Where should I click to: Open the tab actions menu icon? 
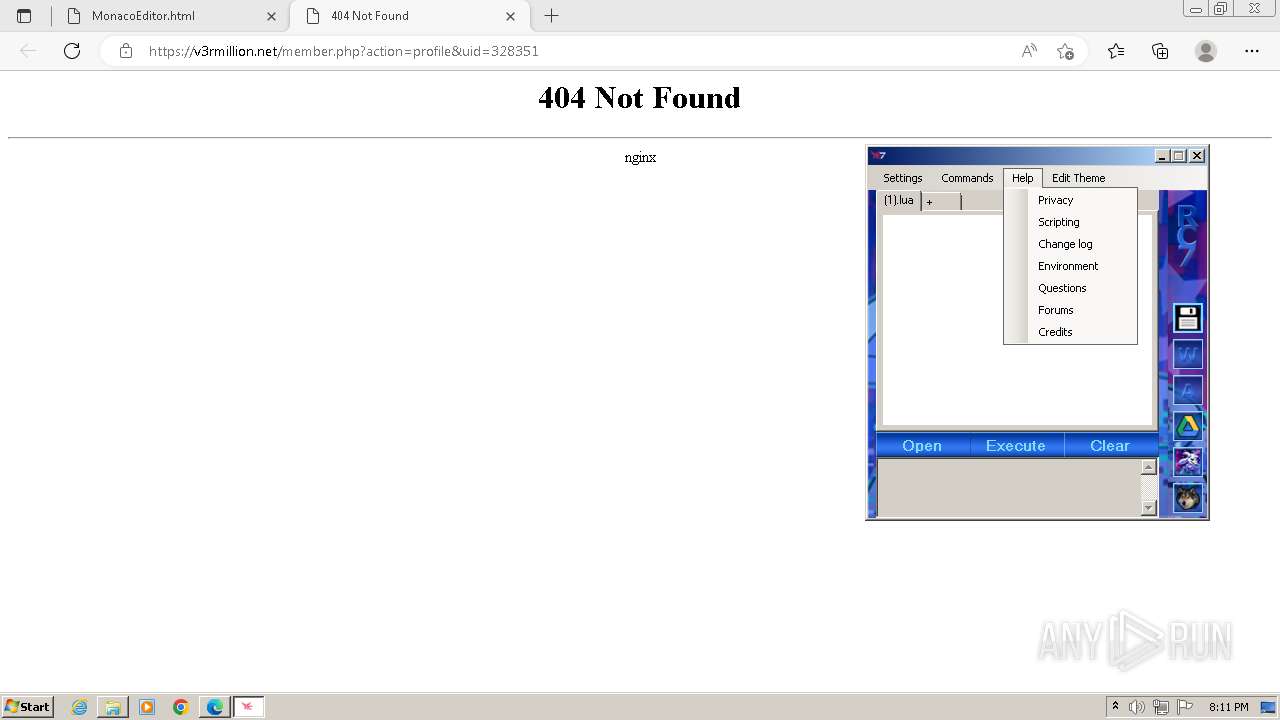24,16
